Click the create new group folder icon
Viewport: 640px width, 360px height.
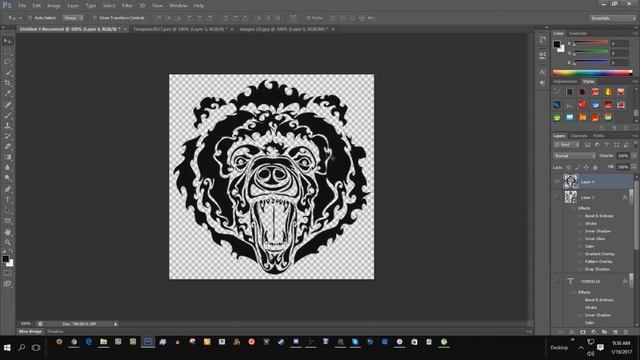pos(604,332)
